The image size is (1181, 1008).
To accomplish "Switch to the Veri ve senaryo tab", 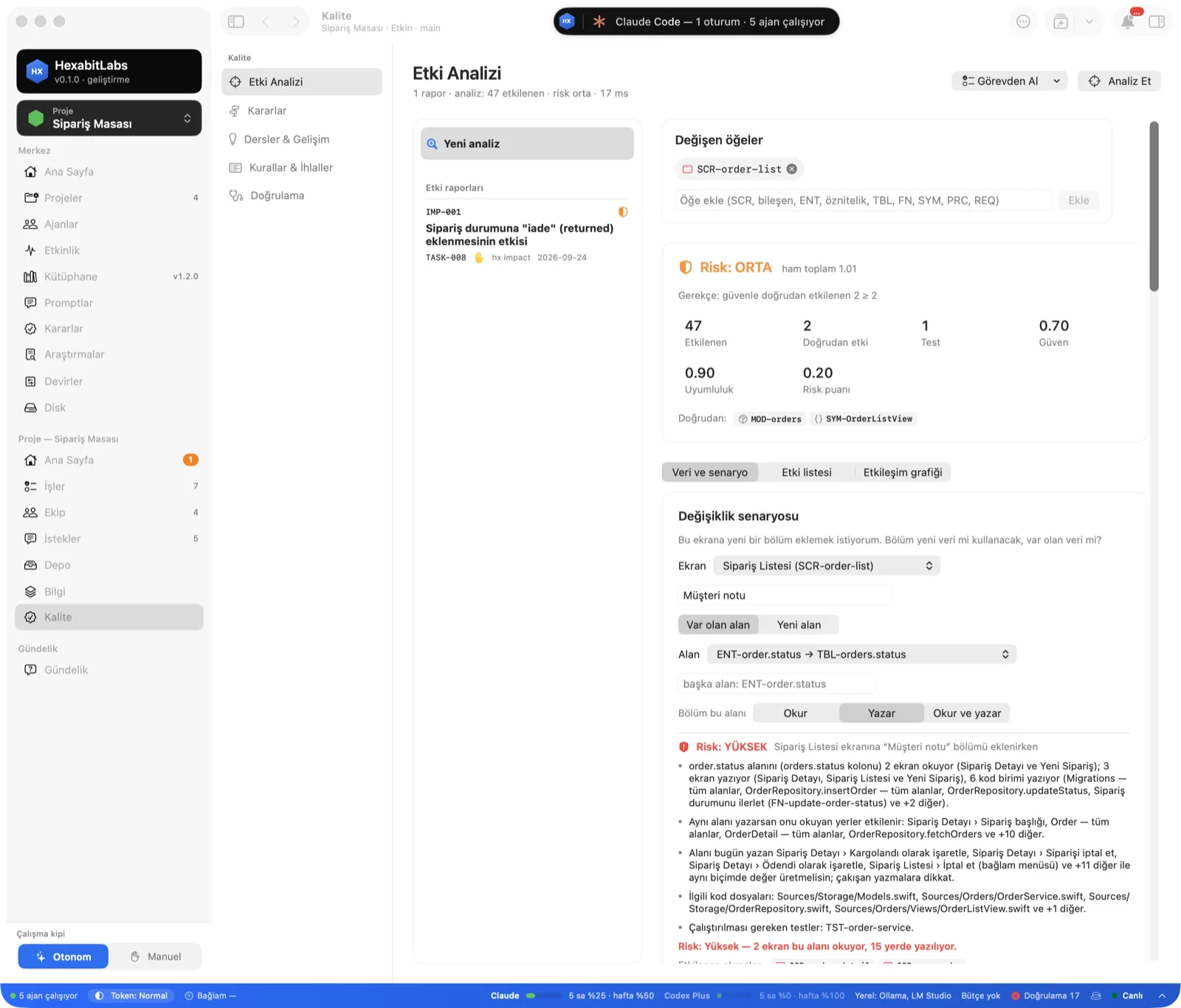I will [x=710, y=472].
